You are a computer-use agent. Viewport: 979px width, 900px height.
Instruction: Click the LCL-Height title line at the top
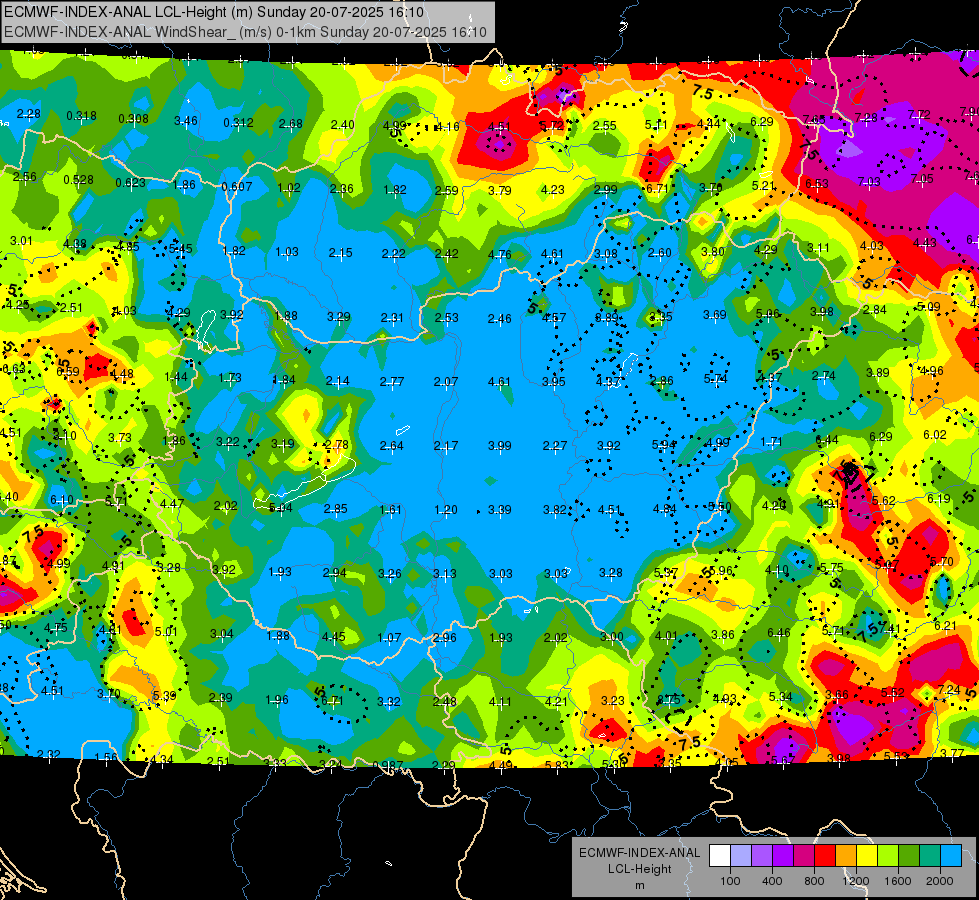pyautogui.click(x=214, y=12)
